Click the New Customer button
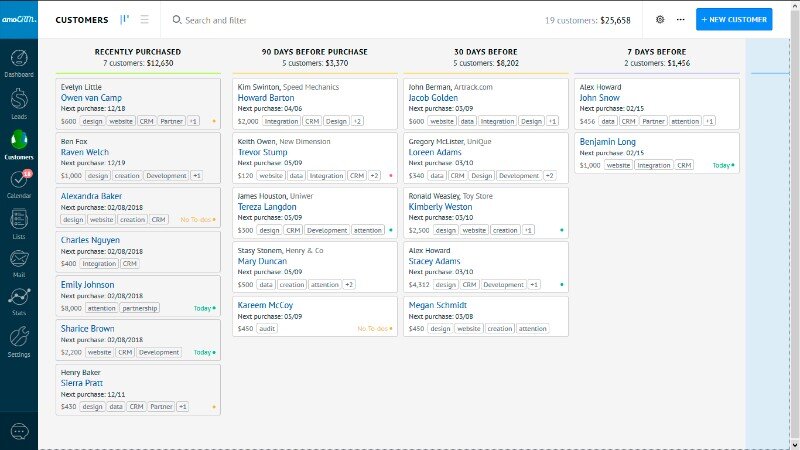 734,19
